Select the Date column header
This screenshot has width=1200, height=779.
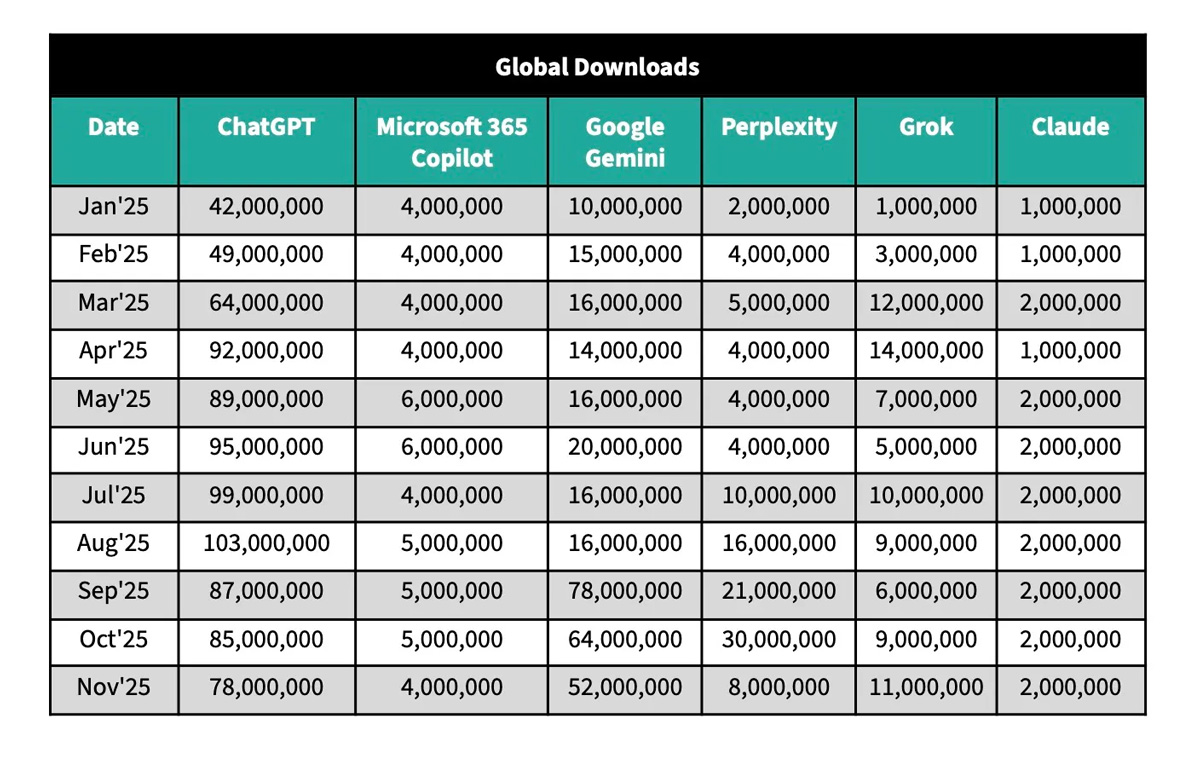(113, 127)
